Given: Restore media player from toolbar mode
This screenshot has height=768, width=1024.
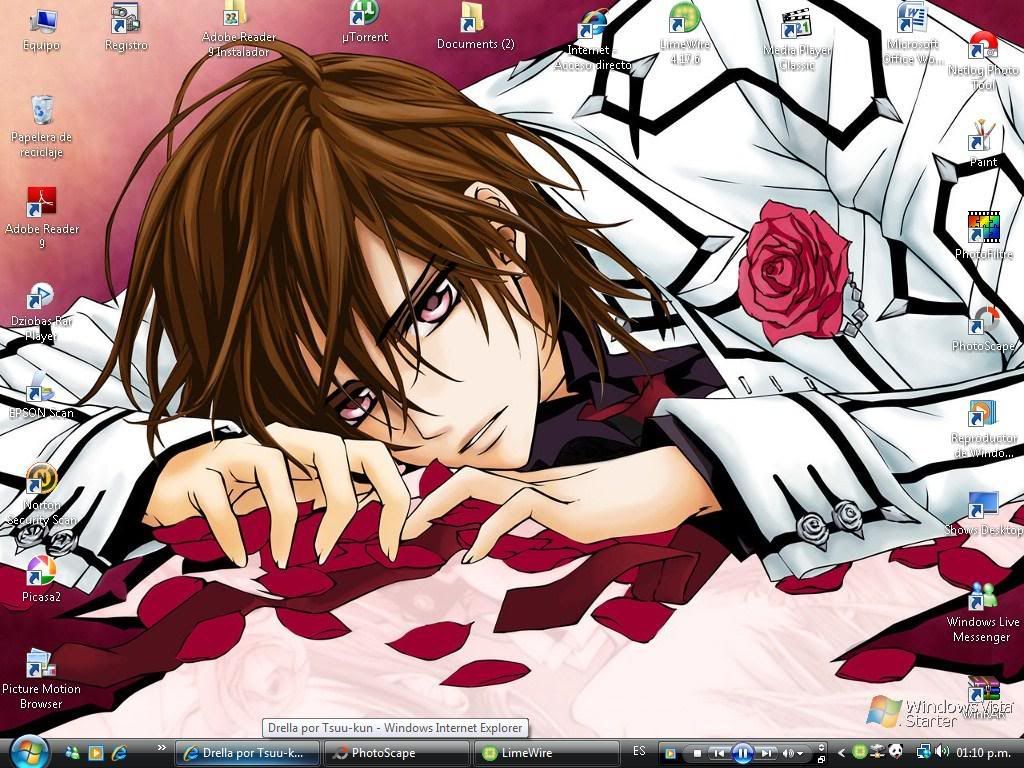Looking at the screenshot, I should tap(821, 760).
